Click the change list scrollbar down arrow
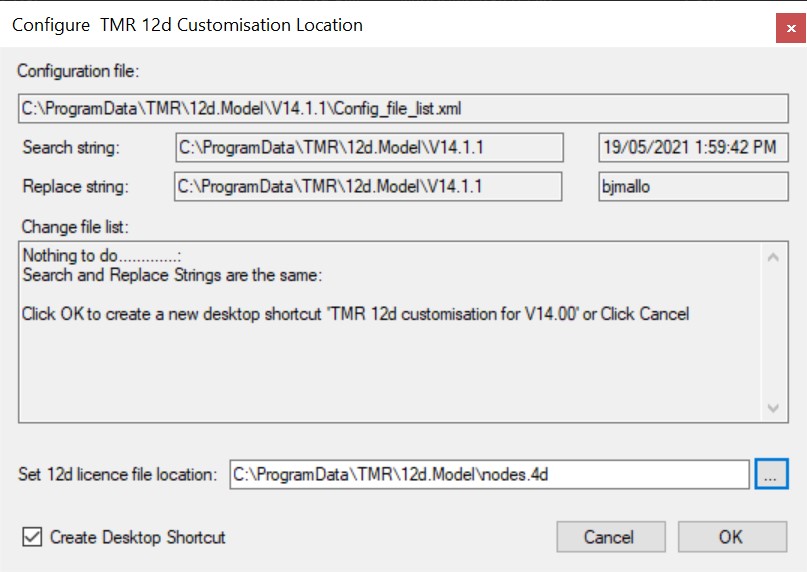Image resolution: width=807 pixels, height=572 pixels. (x=773, y=408)
